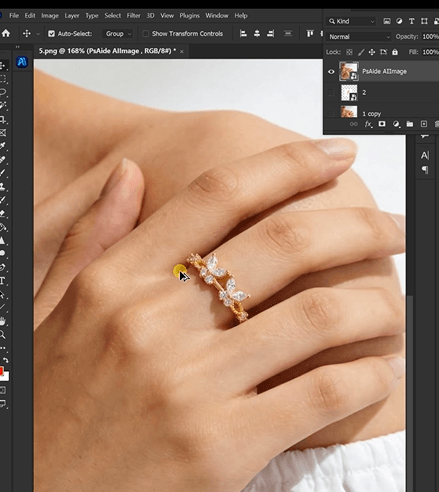
Task: Click the red foreground color swatch
Action: [x=2, y=371]
